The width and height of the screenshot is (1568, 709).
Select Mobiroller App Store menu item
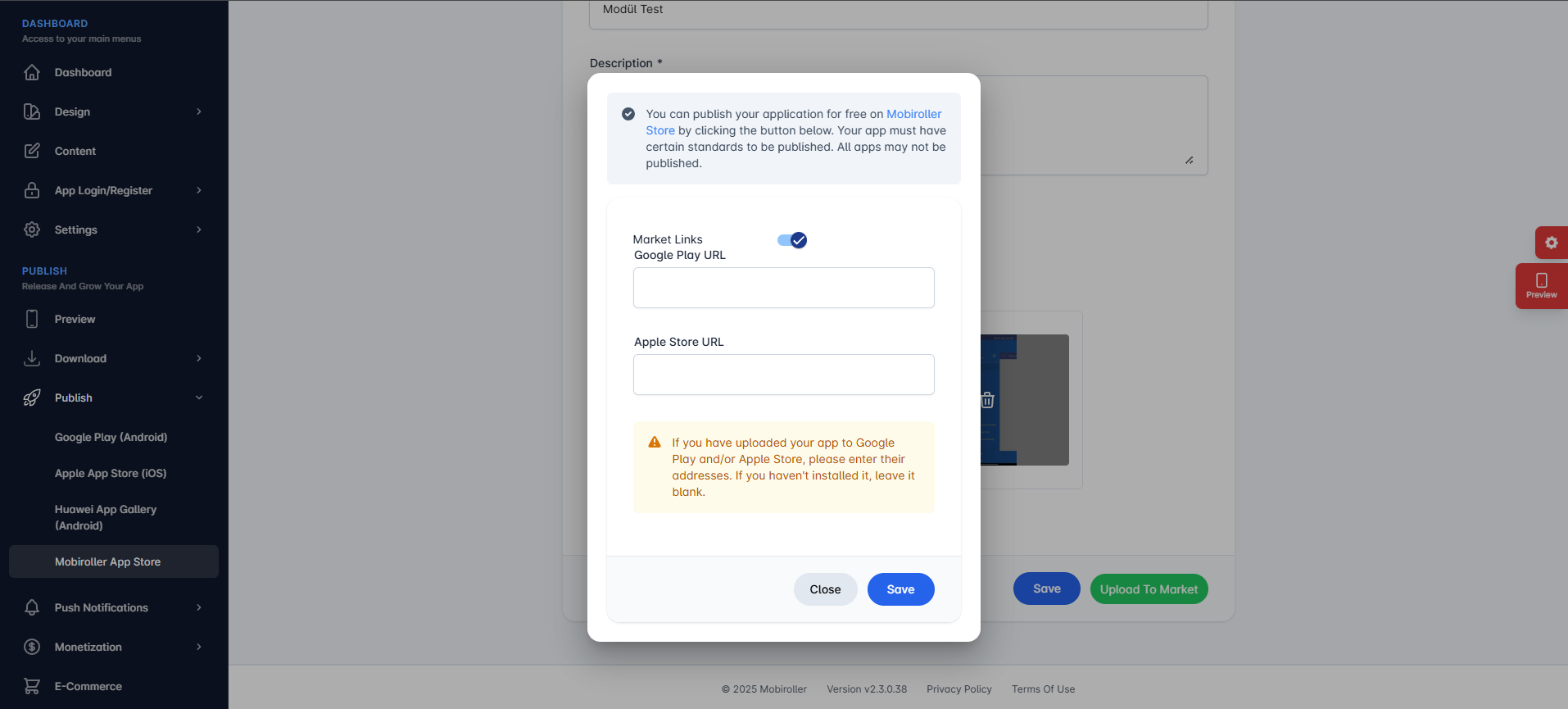click(x=114, y=561)
